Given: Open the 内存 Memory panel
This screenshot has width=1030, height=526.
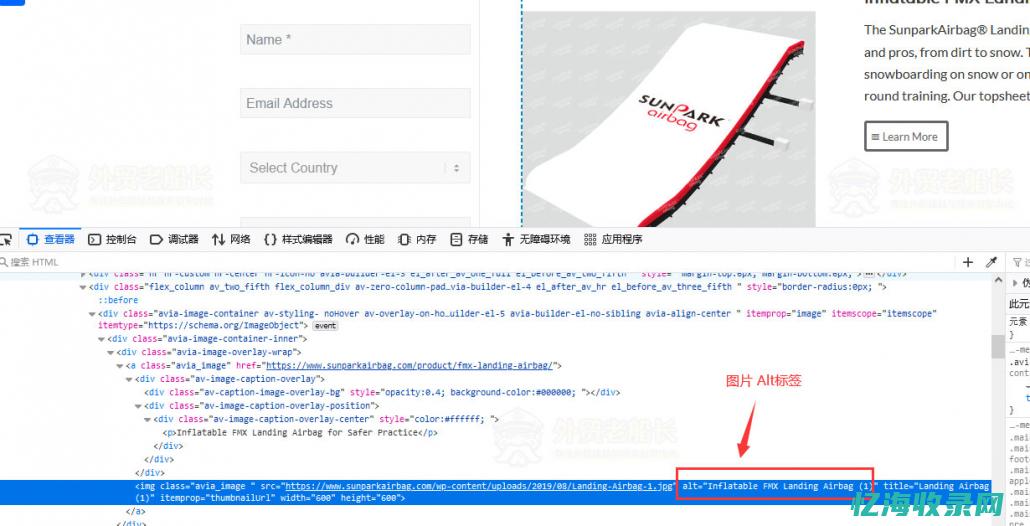Looking at the screenshot, I should click(417, 240).
